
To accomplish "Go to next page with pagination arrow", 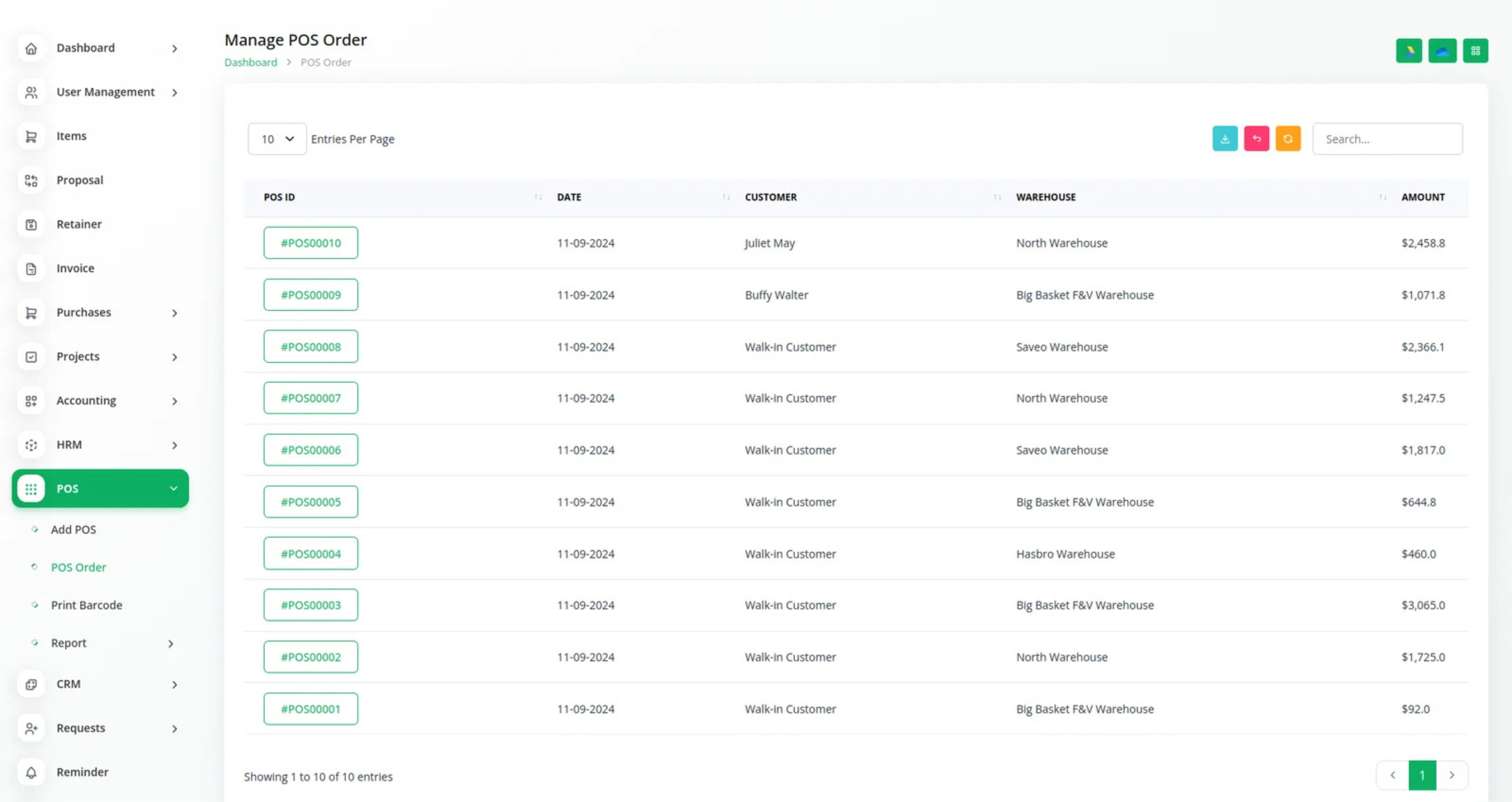I will [1451, 776].
